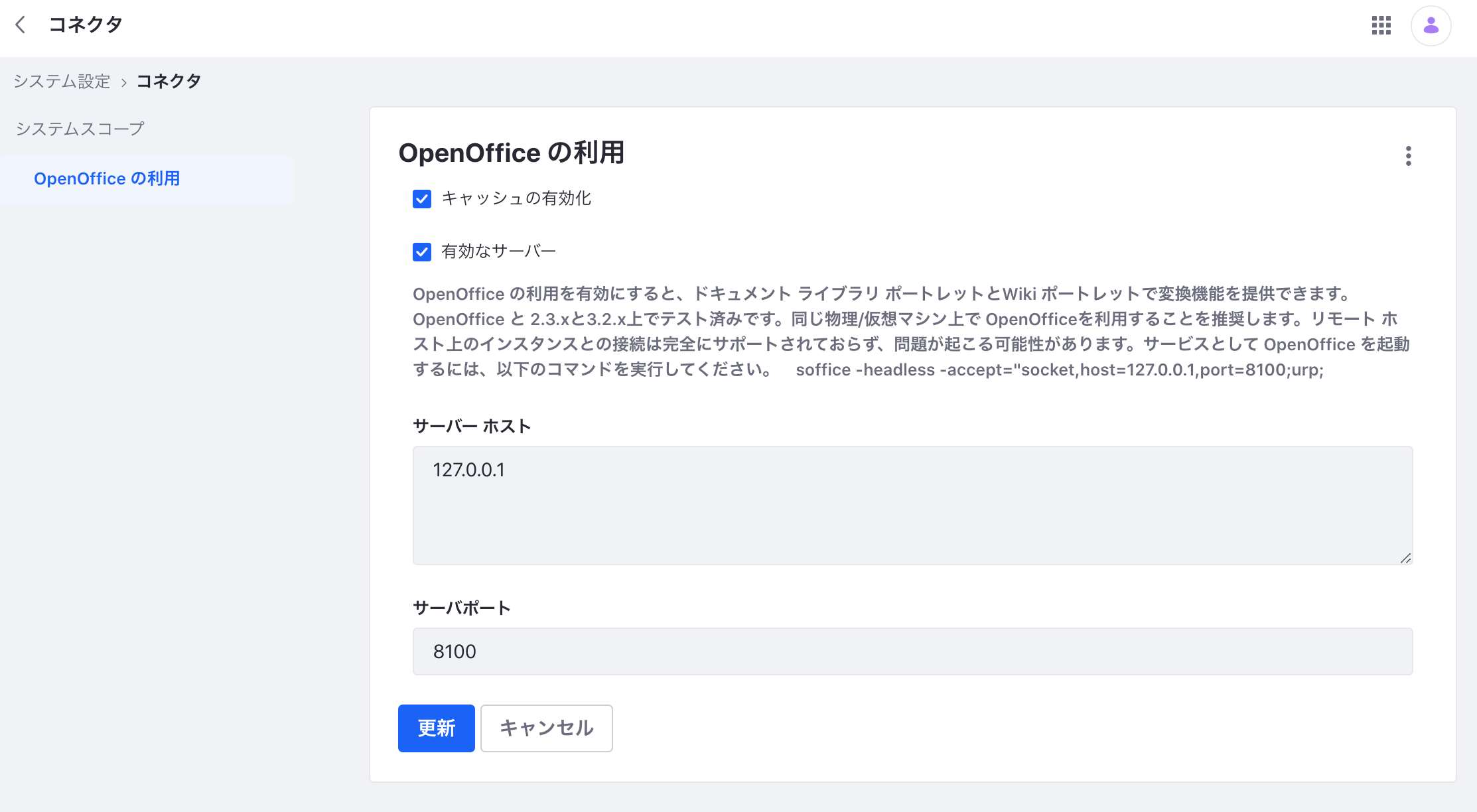This screenshot has height=812, width=1477.
Task: Open the three-dot options menu for OpenOffice の利用
Action: pos(1408,156)
